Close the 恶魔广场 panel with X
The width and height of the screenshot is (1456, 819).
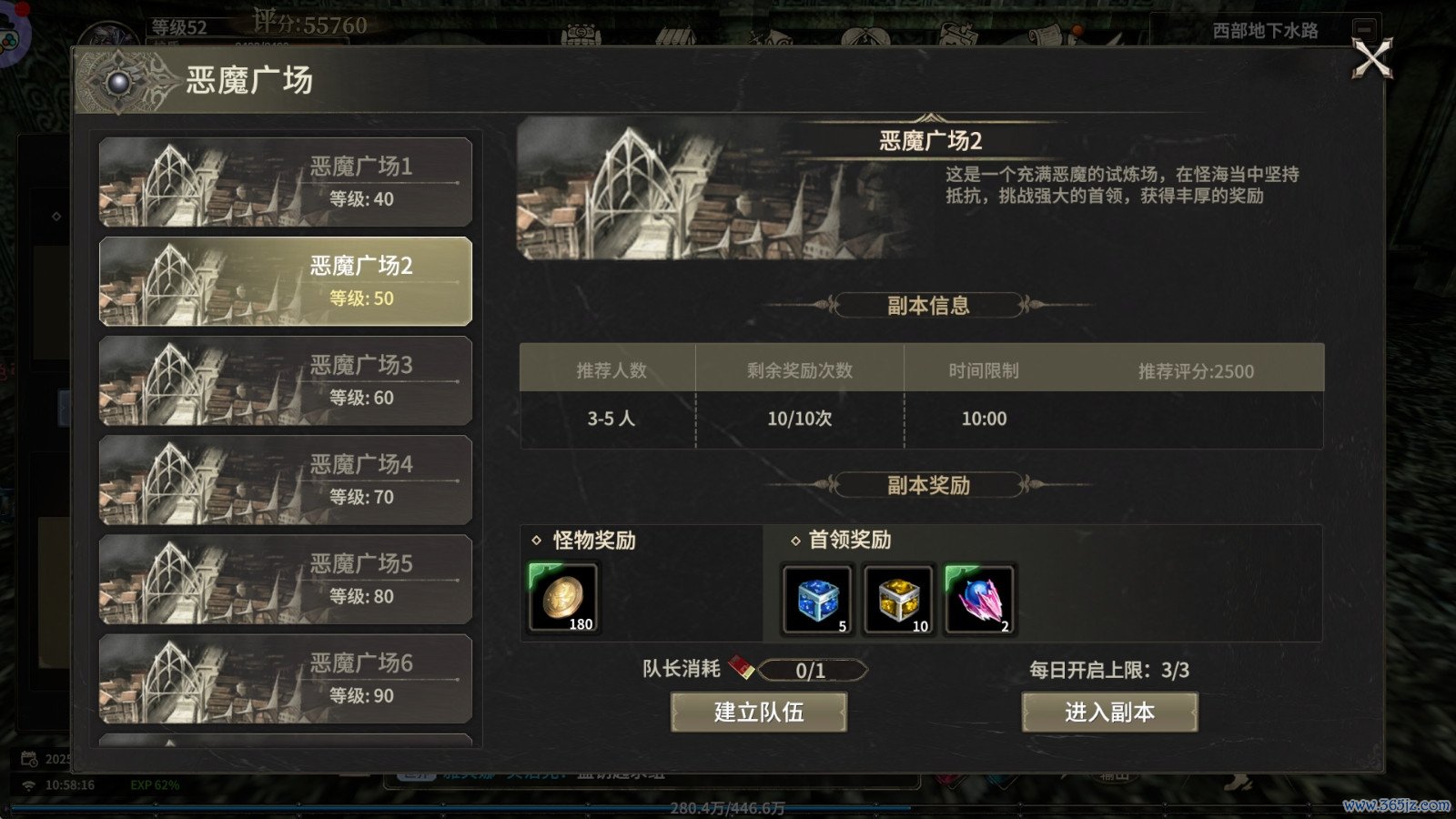[x=1372, y=59]
